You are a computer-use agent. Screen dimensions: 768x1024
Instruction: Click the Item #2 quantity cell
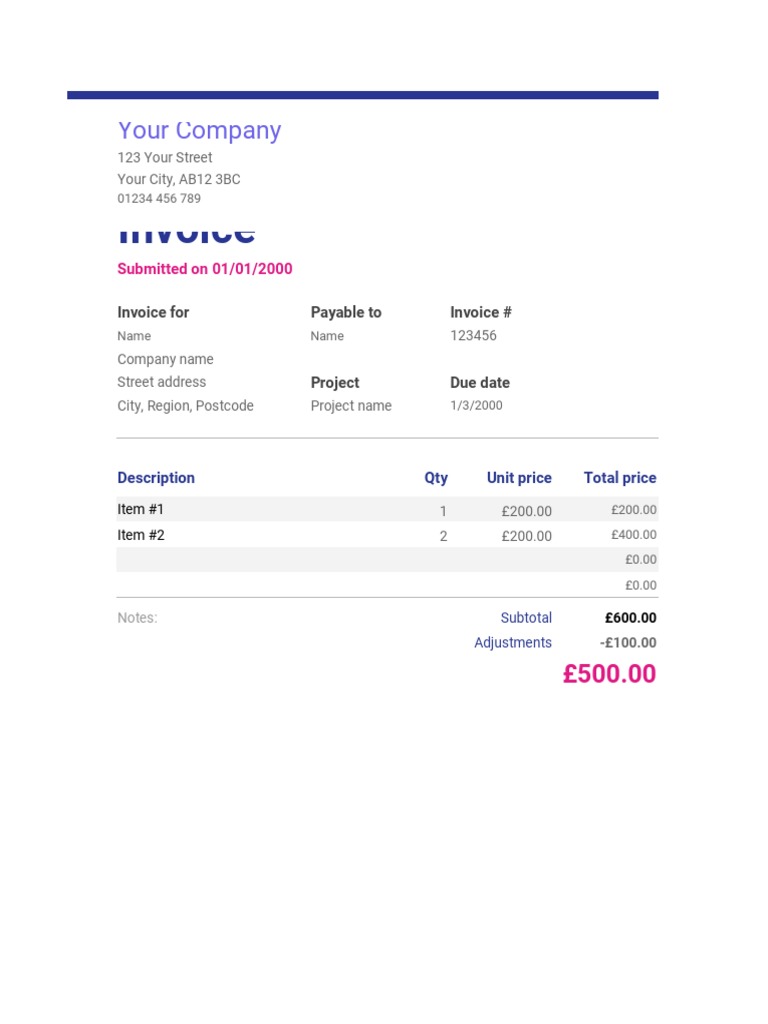443,536
